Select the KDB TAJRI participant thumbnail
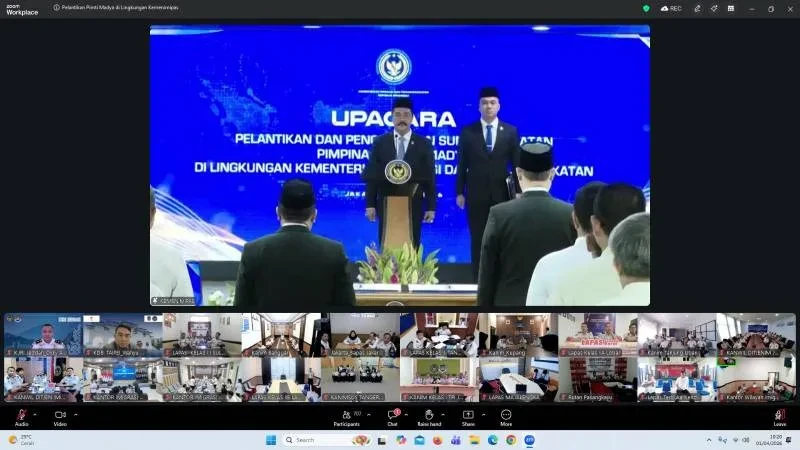 122,335
